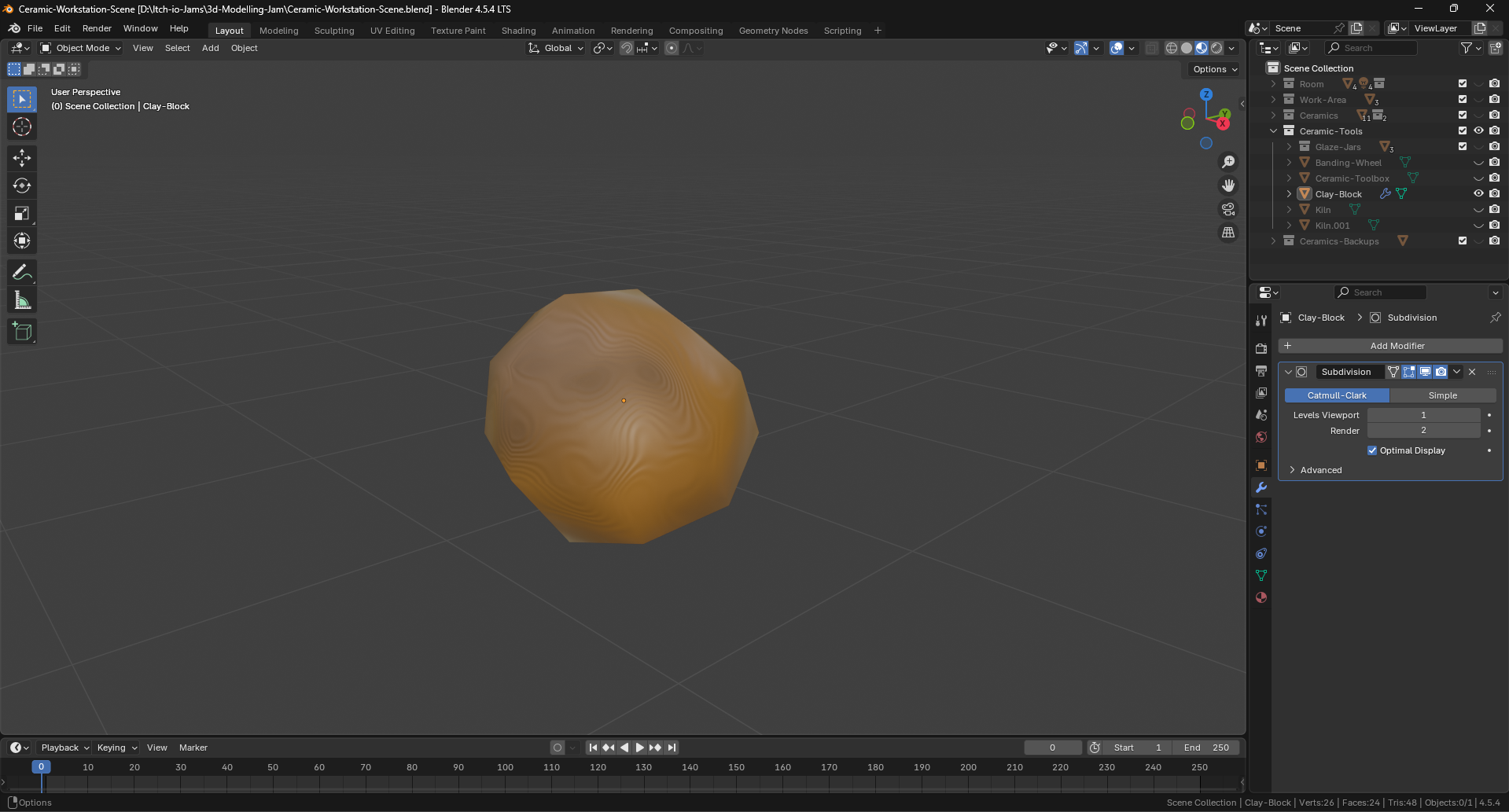Hide Clay-Block in viewport via eye icon

click(x=1478, y=194)
